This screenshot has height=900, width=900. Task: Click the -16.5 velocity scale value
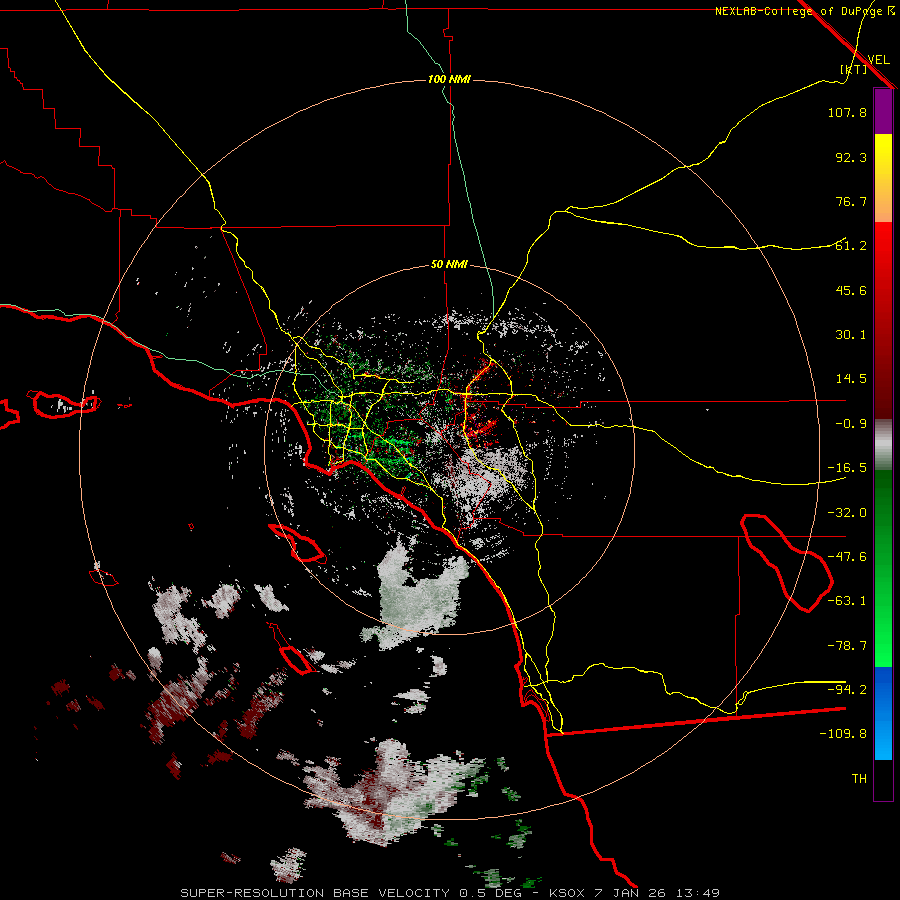coord(847,468)
